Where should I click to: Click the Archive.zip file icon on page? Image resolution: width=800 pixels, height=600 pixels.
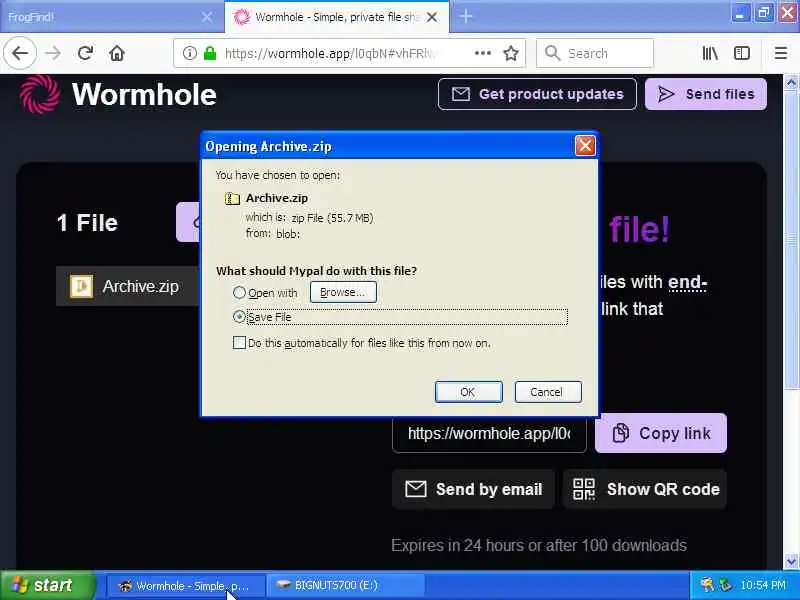coord(81,286)
